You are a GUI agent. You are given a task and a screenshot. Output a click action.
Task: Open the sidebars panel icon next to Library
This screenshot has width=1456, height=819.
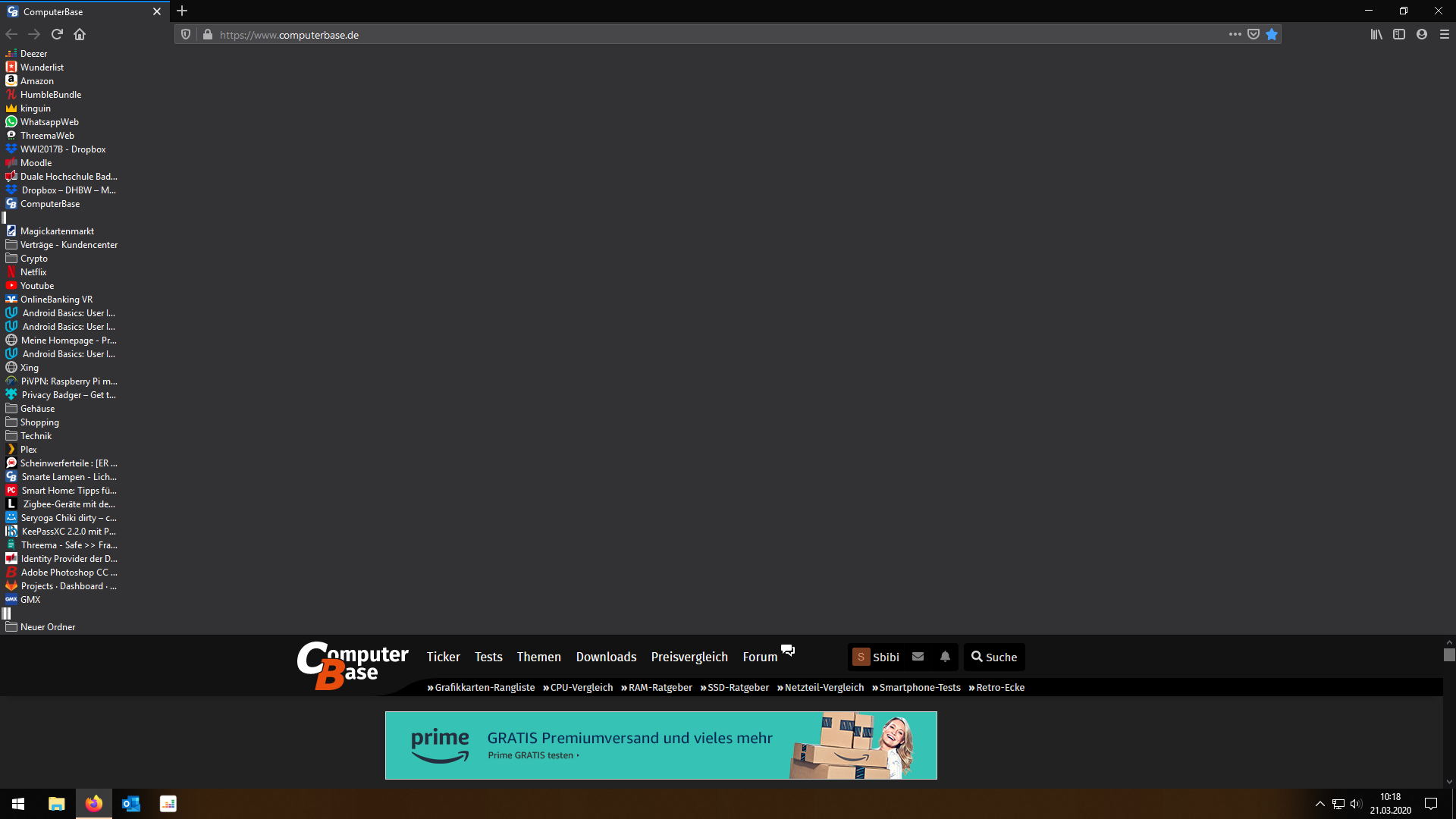coord(1399,34)
